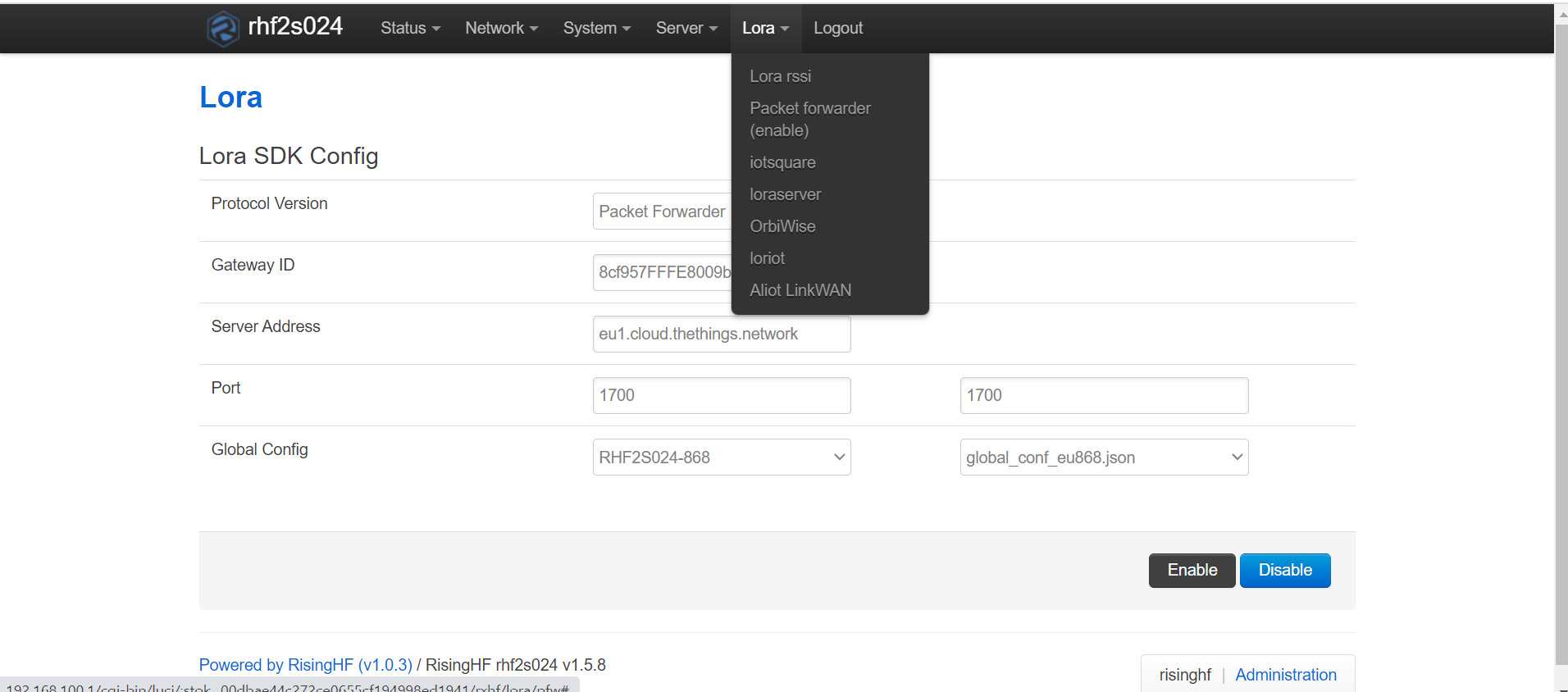Select iotsquare from Lora menu
Screen dimensions: 1568x692
coord(782,162)
